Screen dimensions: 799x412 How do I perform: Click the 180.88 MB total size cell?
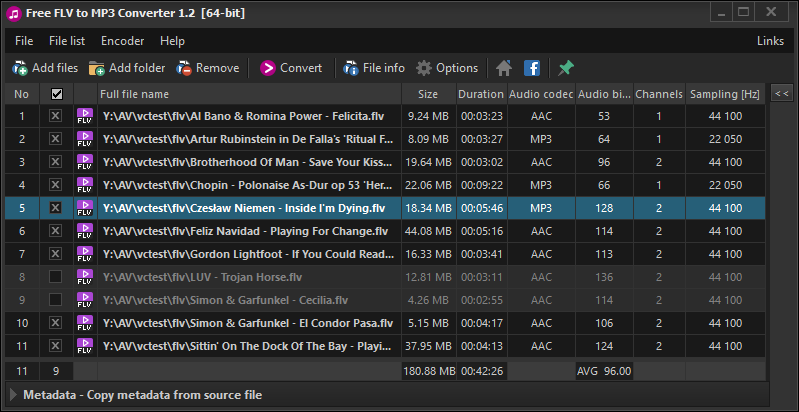tap(429, 371)
